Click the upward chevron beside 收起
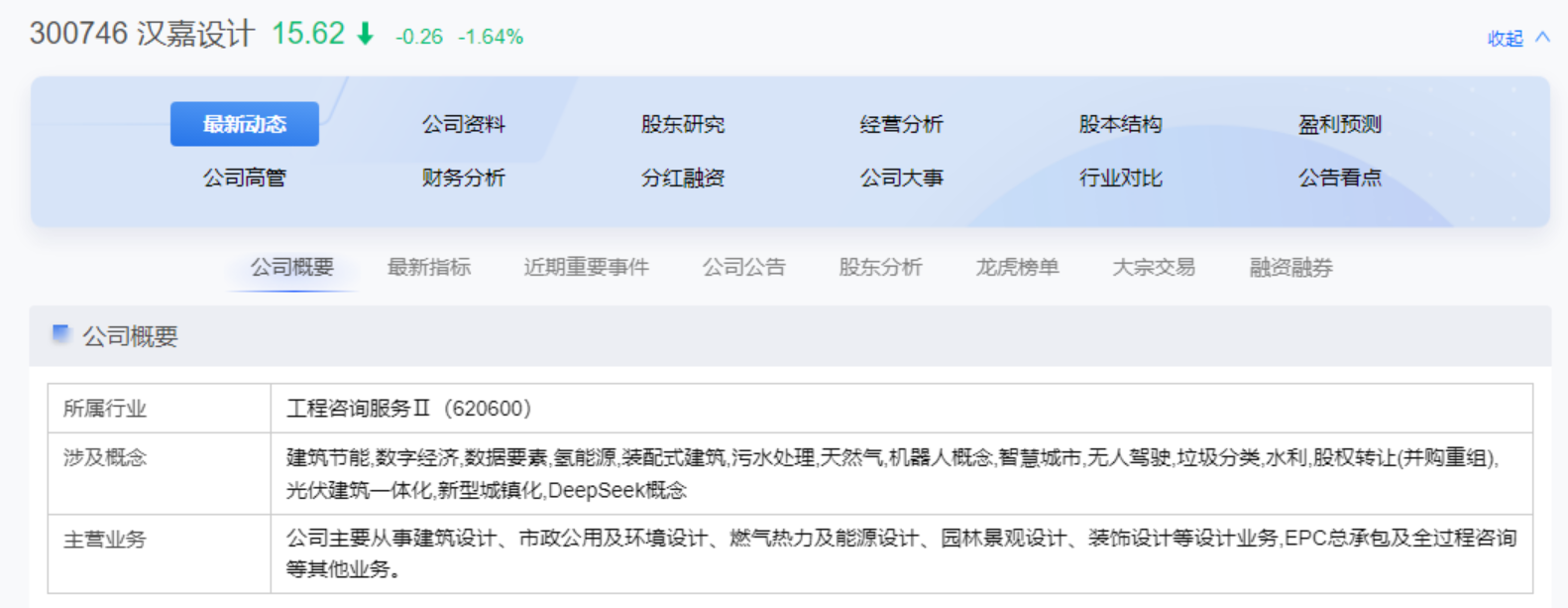Screen dimensions: 1568x608 [x=1542, y=37]
